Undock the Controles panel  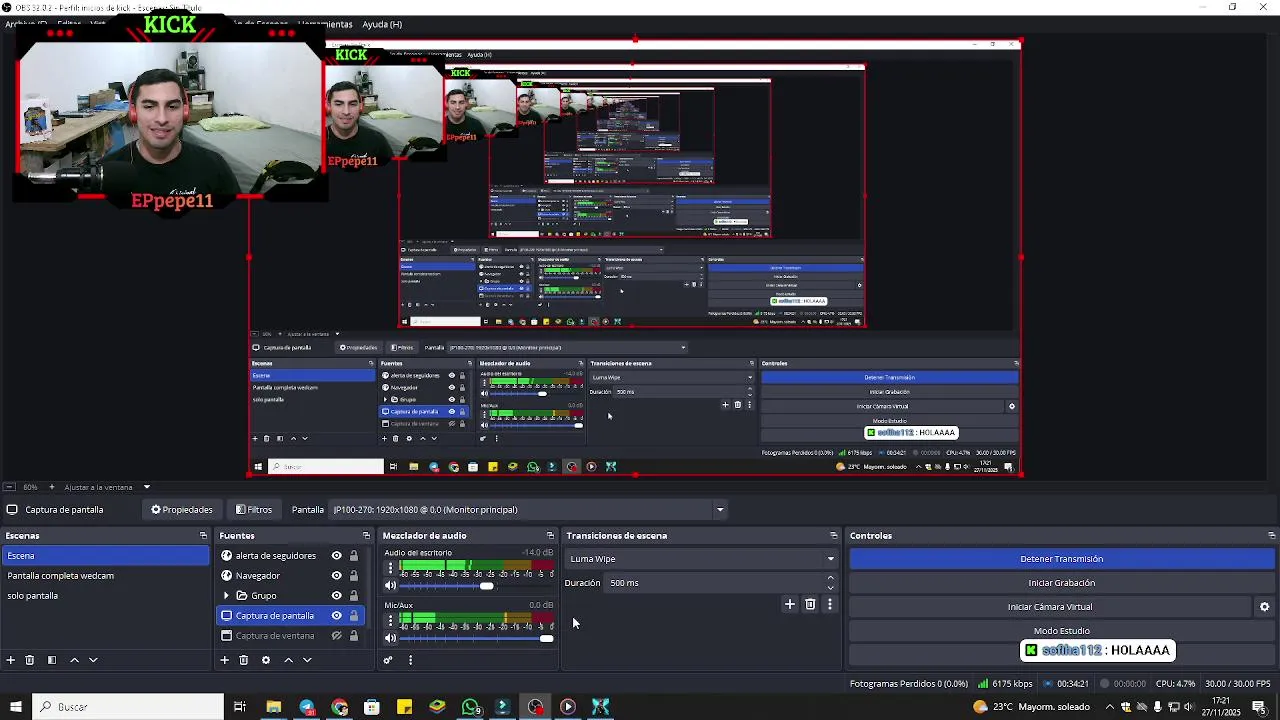tap(1271, 536)
